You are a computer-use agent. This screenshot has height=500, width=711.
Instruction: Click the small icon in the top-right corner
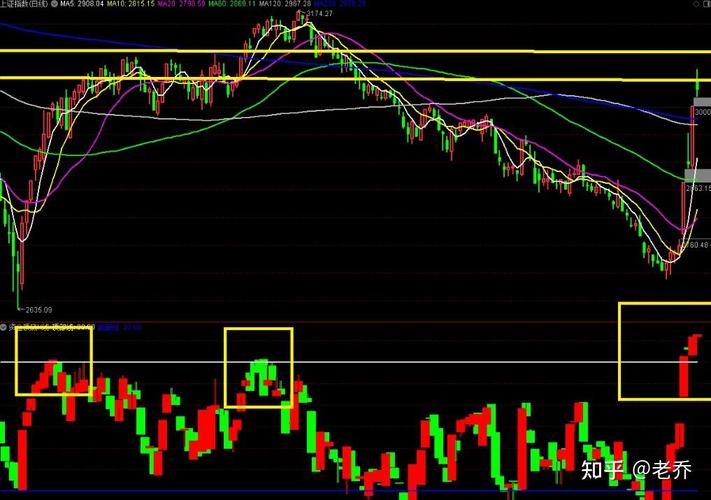[704, 5]
